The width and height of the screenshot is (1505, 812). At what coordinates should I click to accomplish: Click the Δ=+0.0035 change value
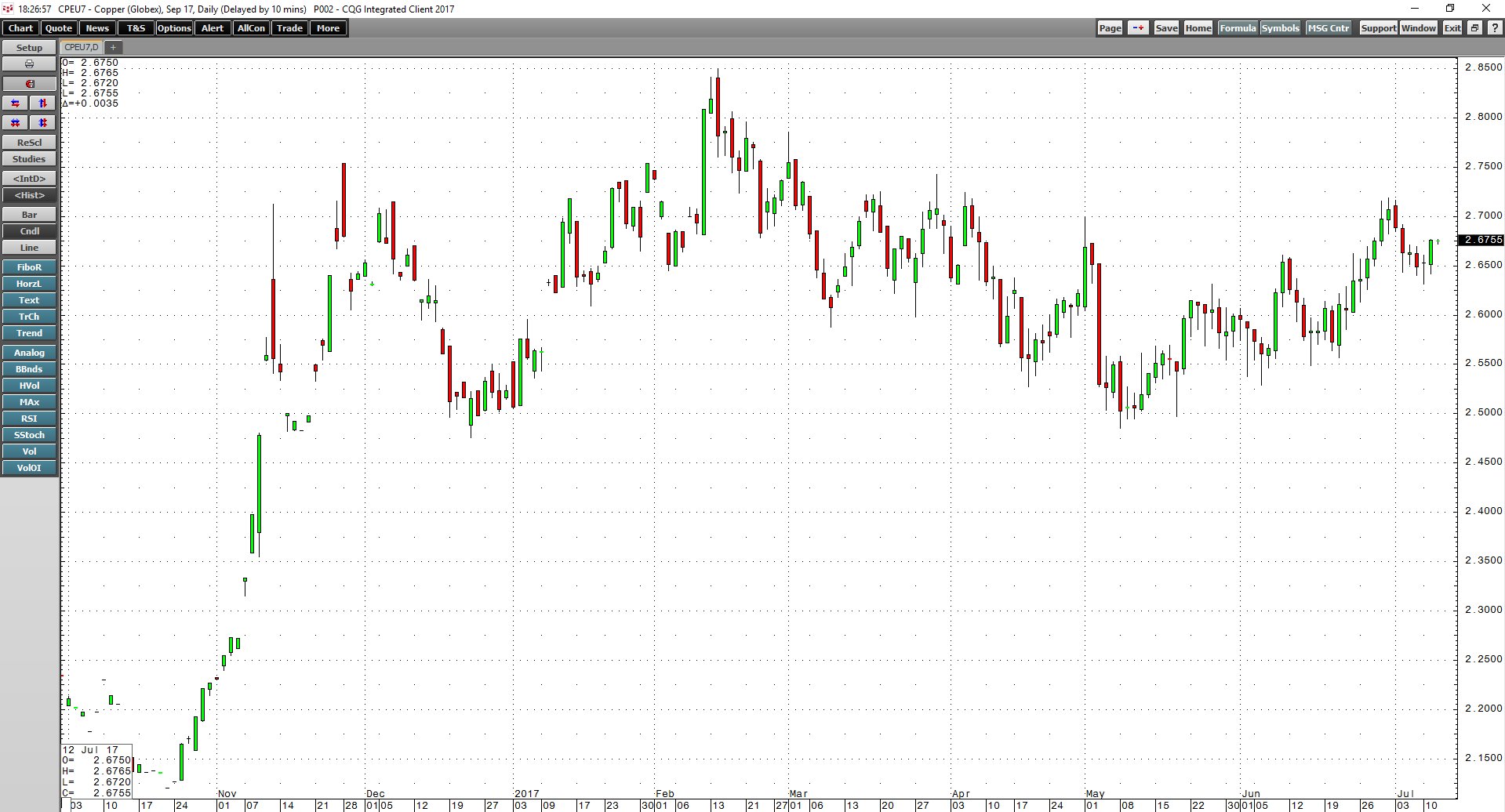(x=90, y=103)
